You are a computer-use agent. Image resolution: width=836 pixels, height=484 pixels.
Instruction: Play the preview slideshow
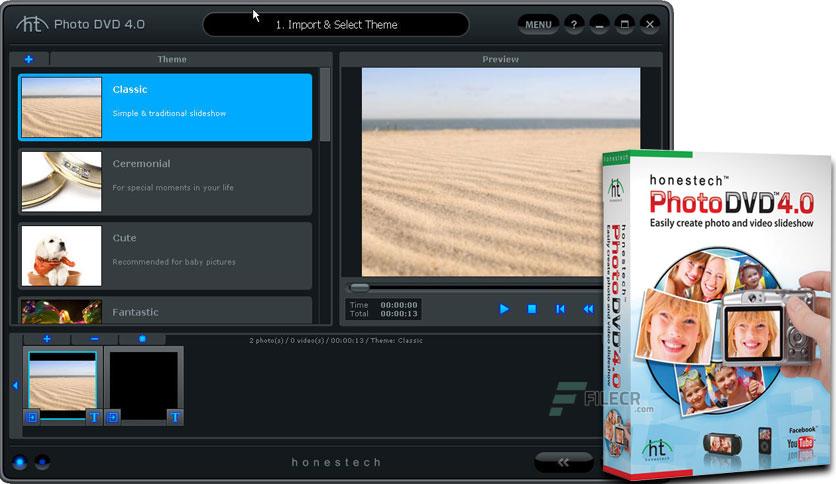tap(504, 309)
